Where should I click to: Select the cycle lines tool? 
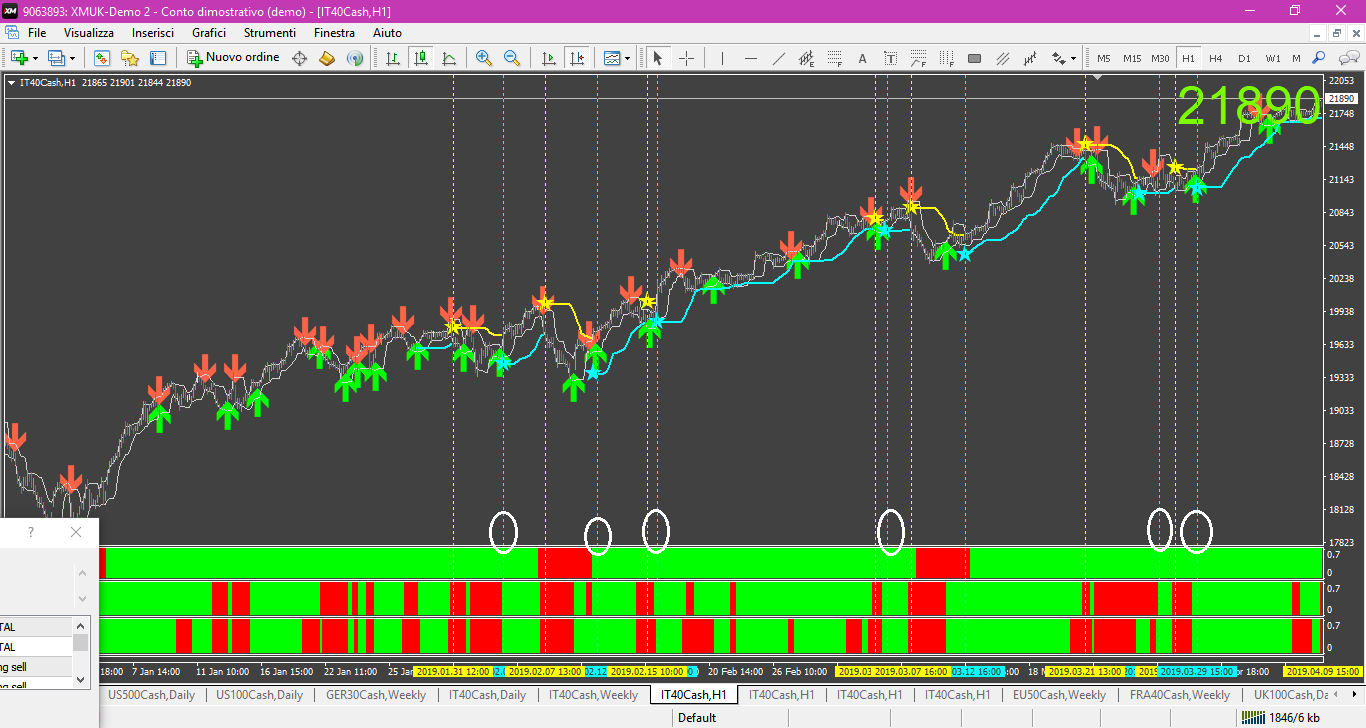pyautogui.click(x=1030, y=58)
